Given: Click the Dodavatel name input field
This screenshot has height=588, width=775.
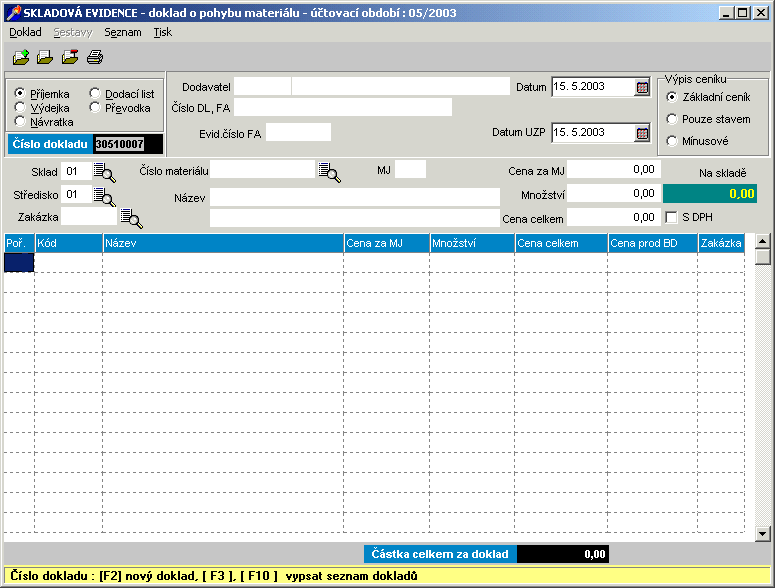Looking at the screenshot, I should (401, 86).
